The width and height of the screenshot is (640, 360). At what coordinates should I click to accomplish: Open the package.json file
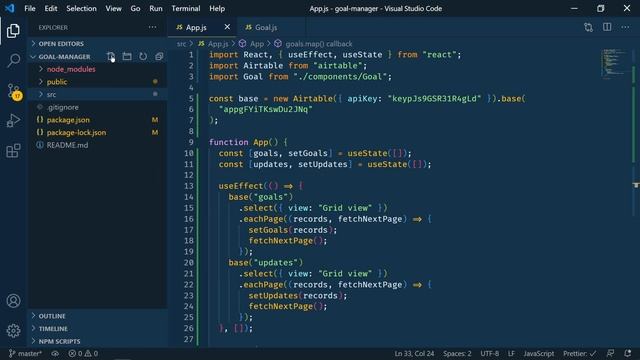[98, 120]
